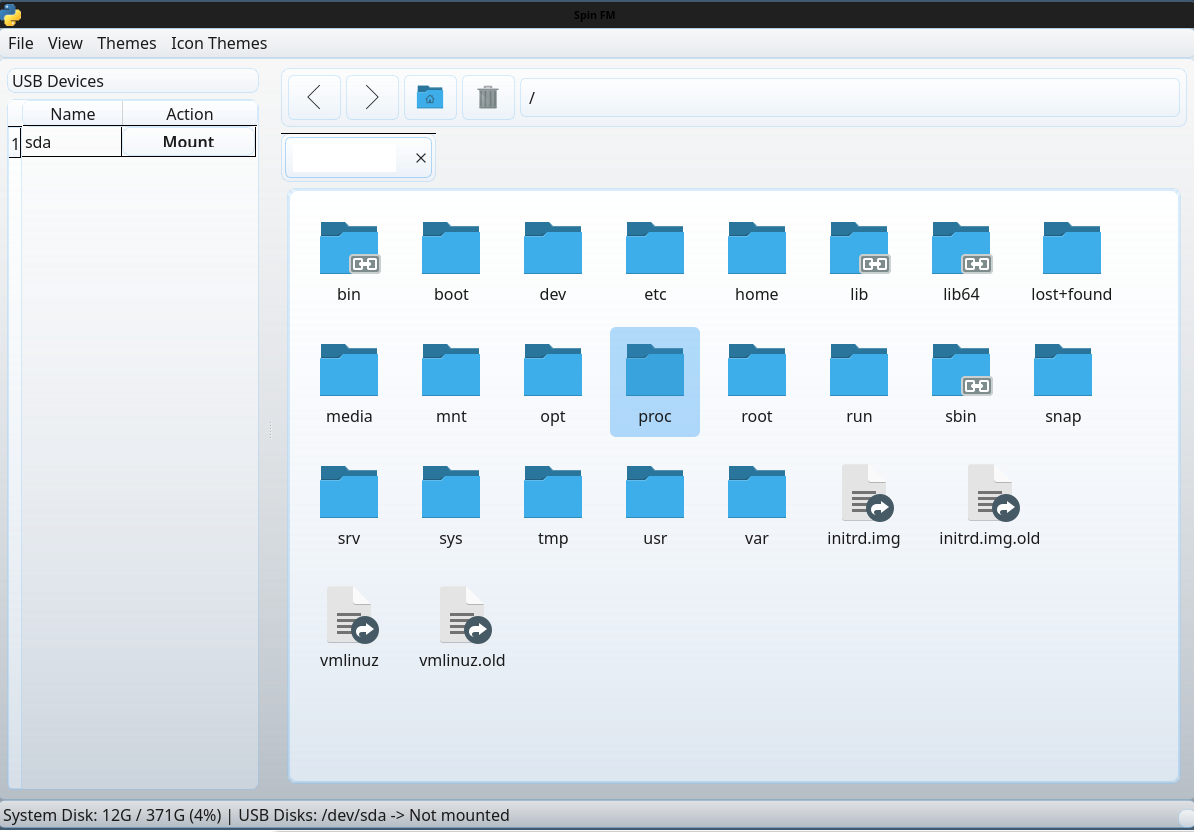The width and height of the screenshot is (1194, 832).
Task: Select the sda device name cell
Action: (x=71, y=142)
